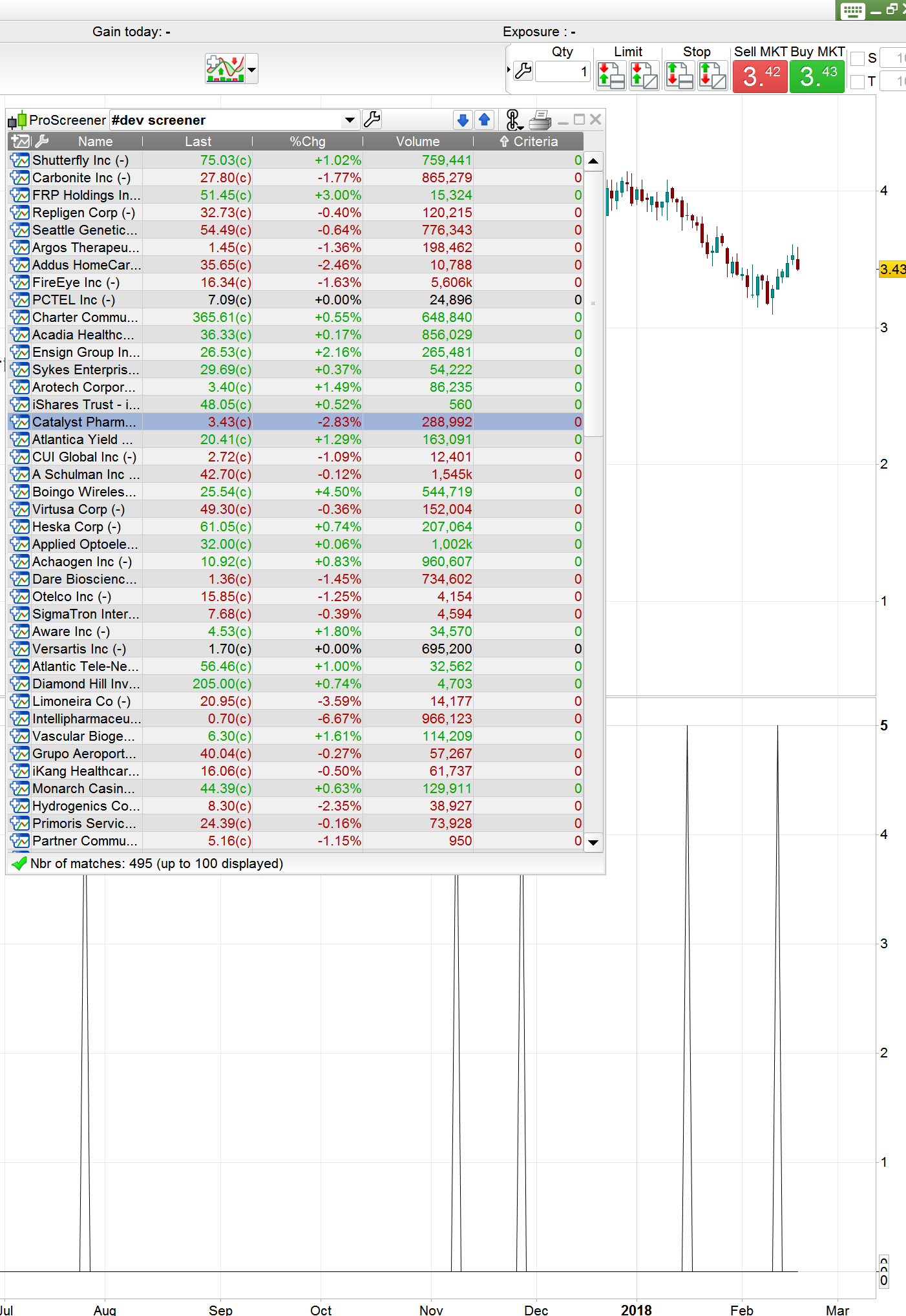Image resolution: width=906 pixels, height=1316 pixels.
Task: Sort the list by Name column
Action: 96,142
